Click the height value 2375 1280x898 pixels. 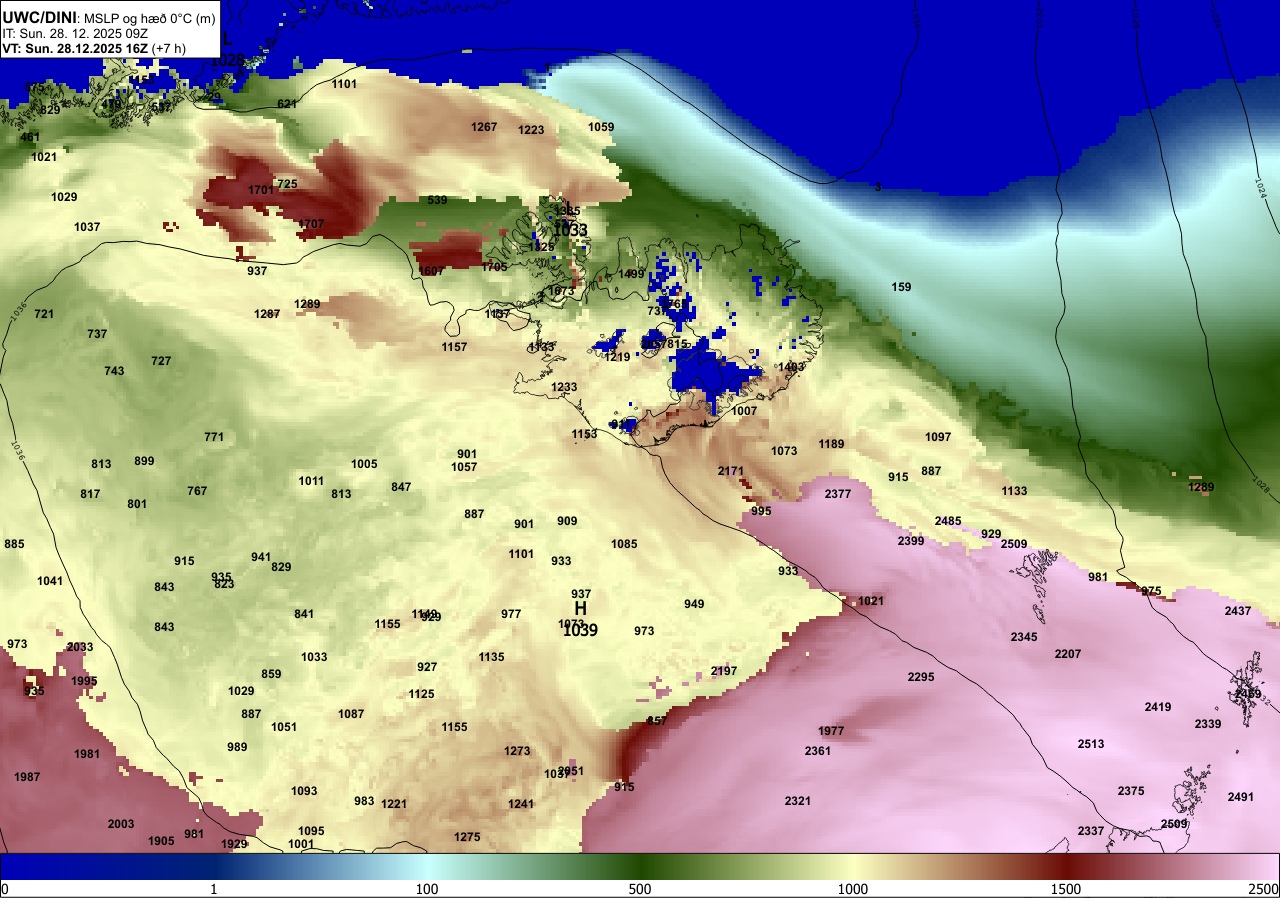click(x=1131, y=791)
